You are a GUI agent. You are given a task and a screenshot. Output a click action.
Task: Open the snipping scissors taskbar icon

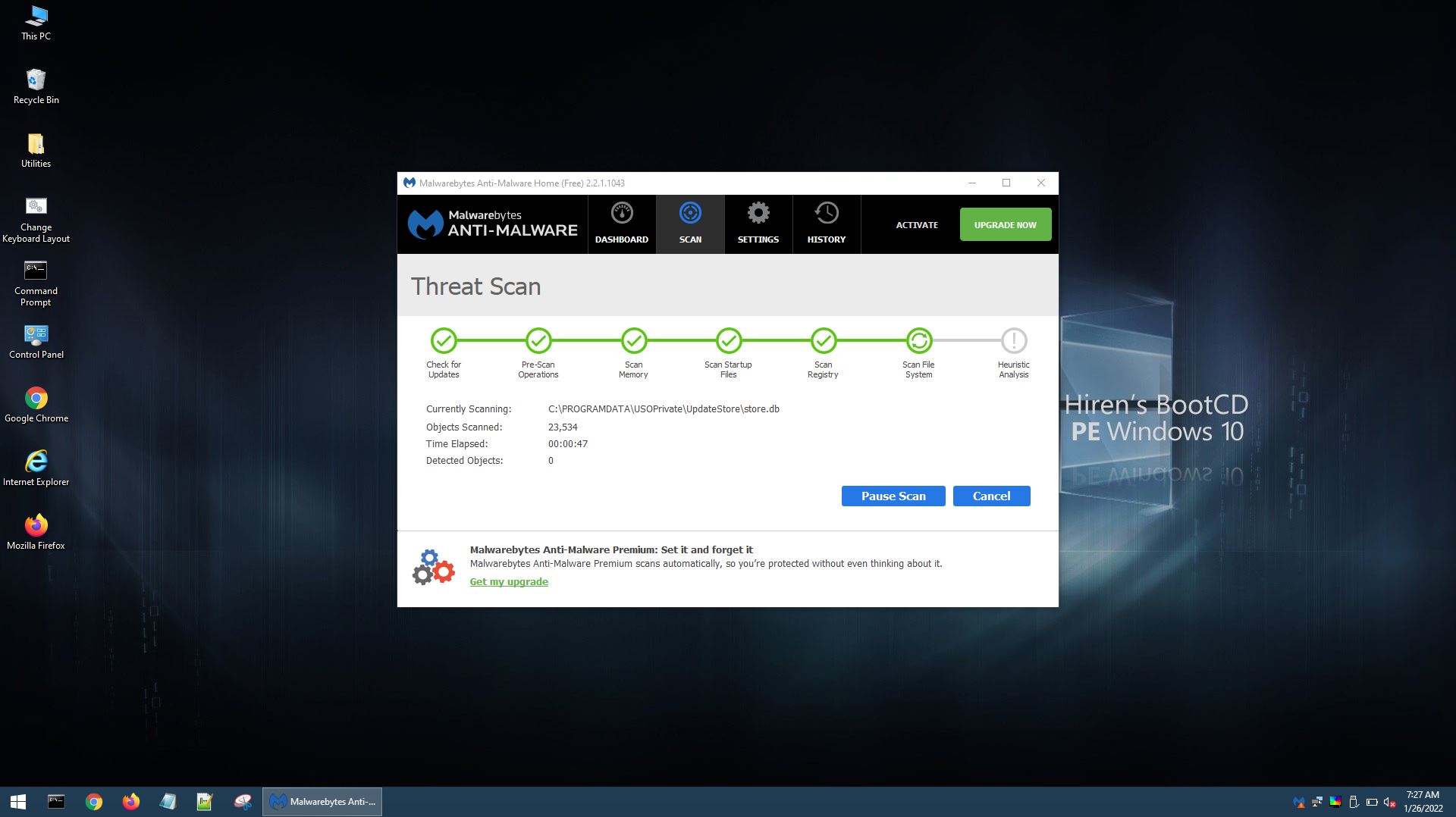point(243,802)
